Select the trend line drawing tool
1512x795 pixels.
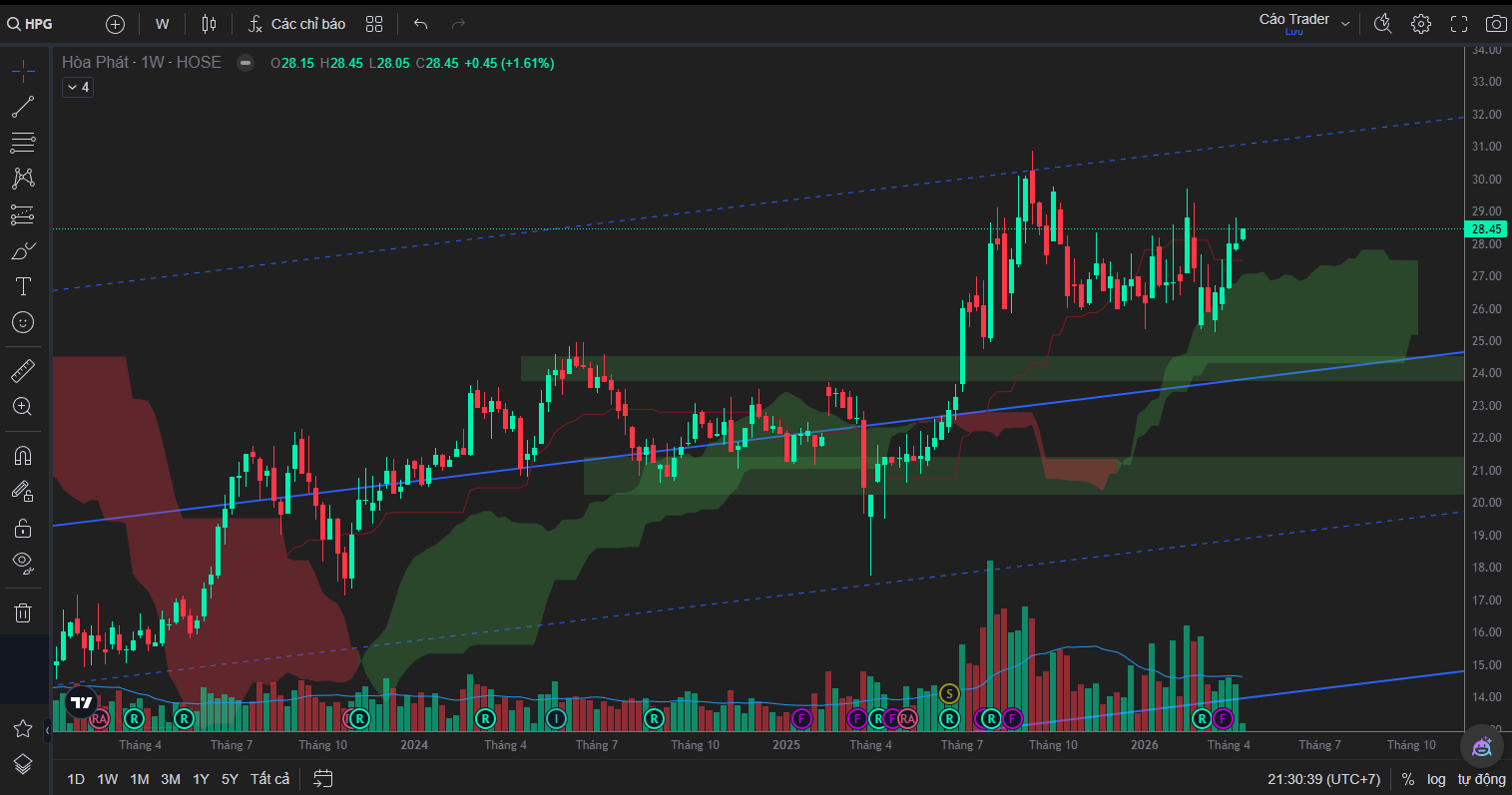pos(23,107)
